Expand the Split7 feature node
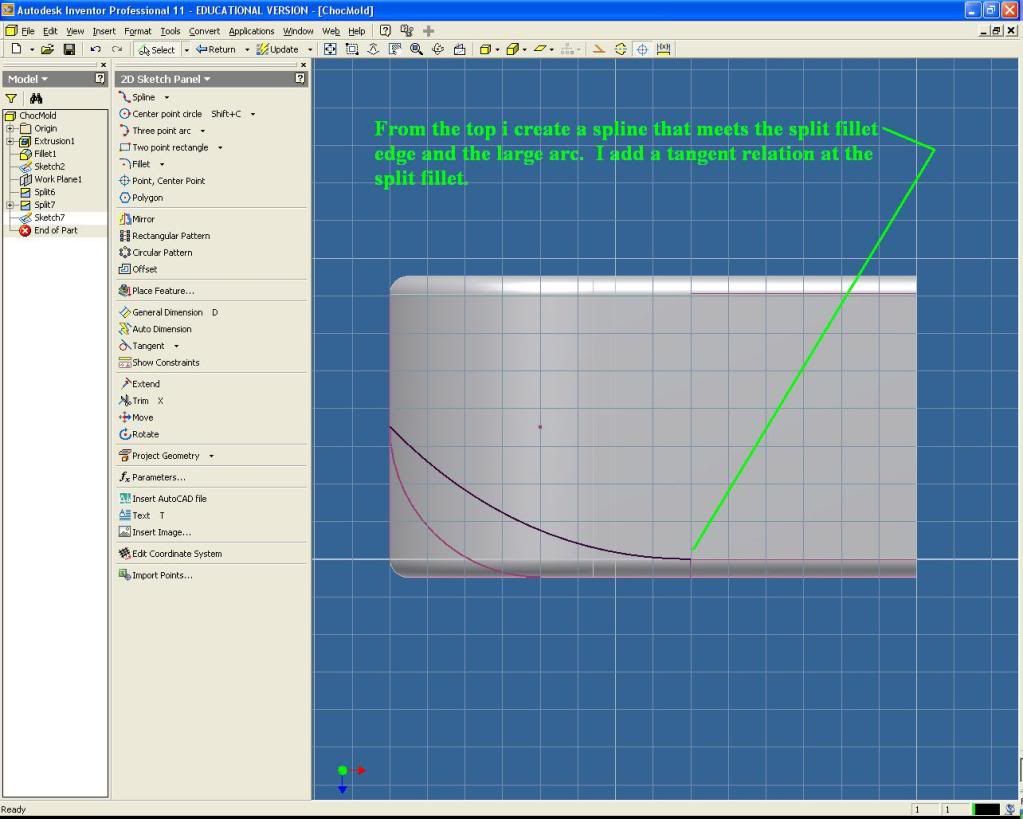The image size is (1023, 819). click(x=10, y=204)
